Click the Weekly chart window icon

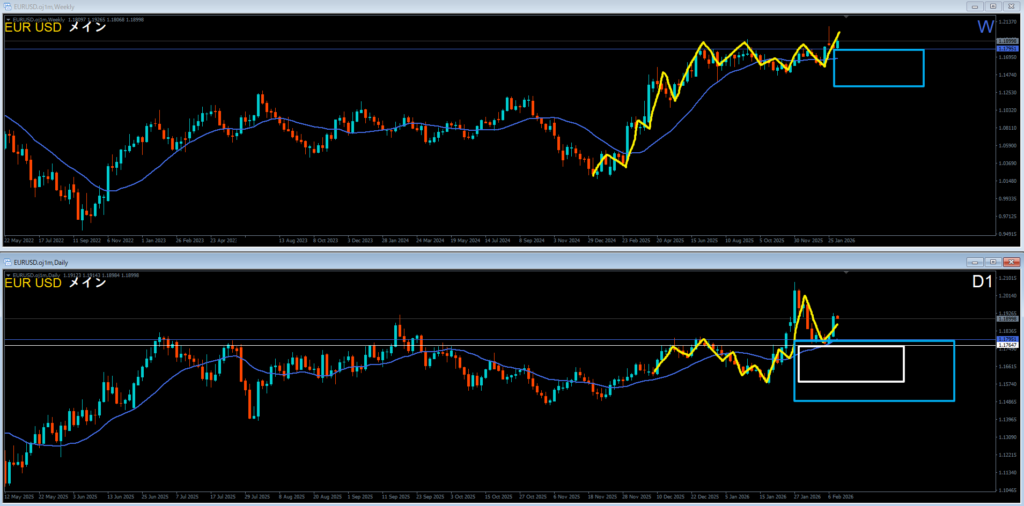coord(8,6)
